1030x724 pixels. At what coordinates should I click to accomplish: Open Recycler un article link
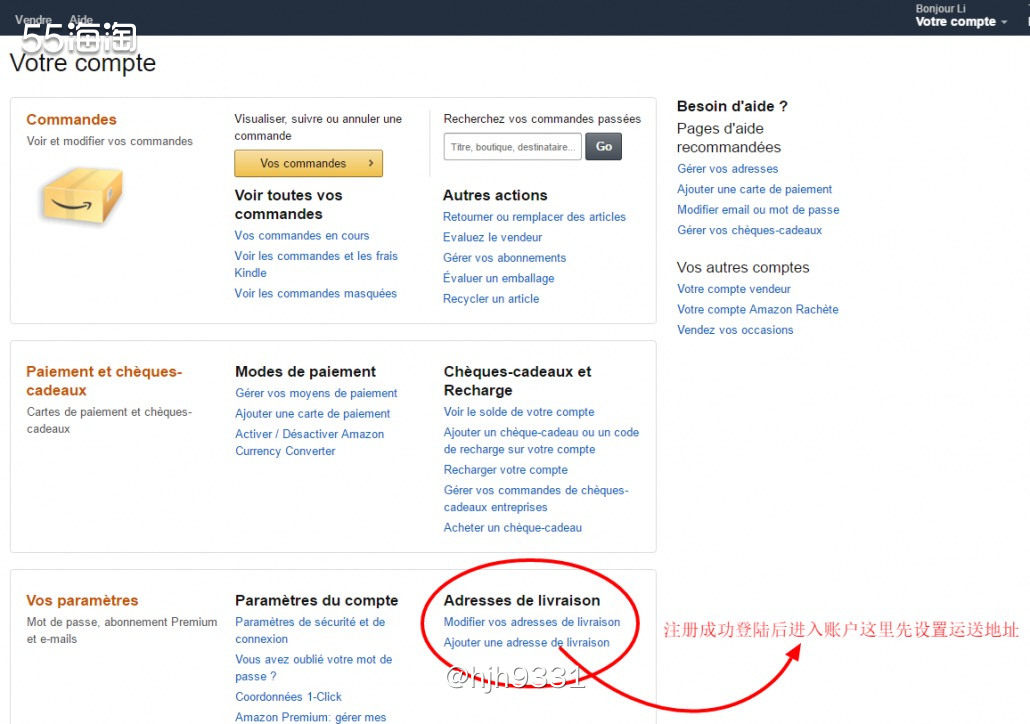(x=491, y=298)
